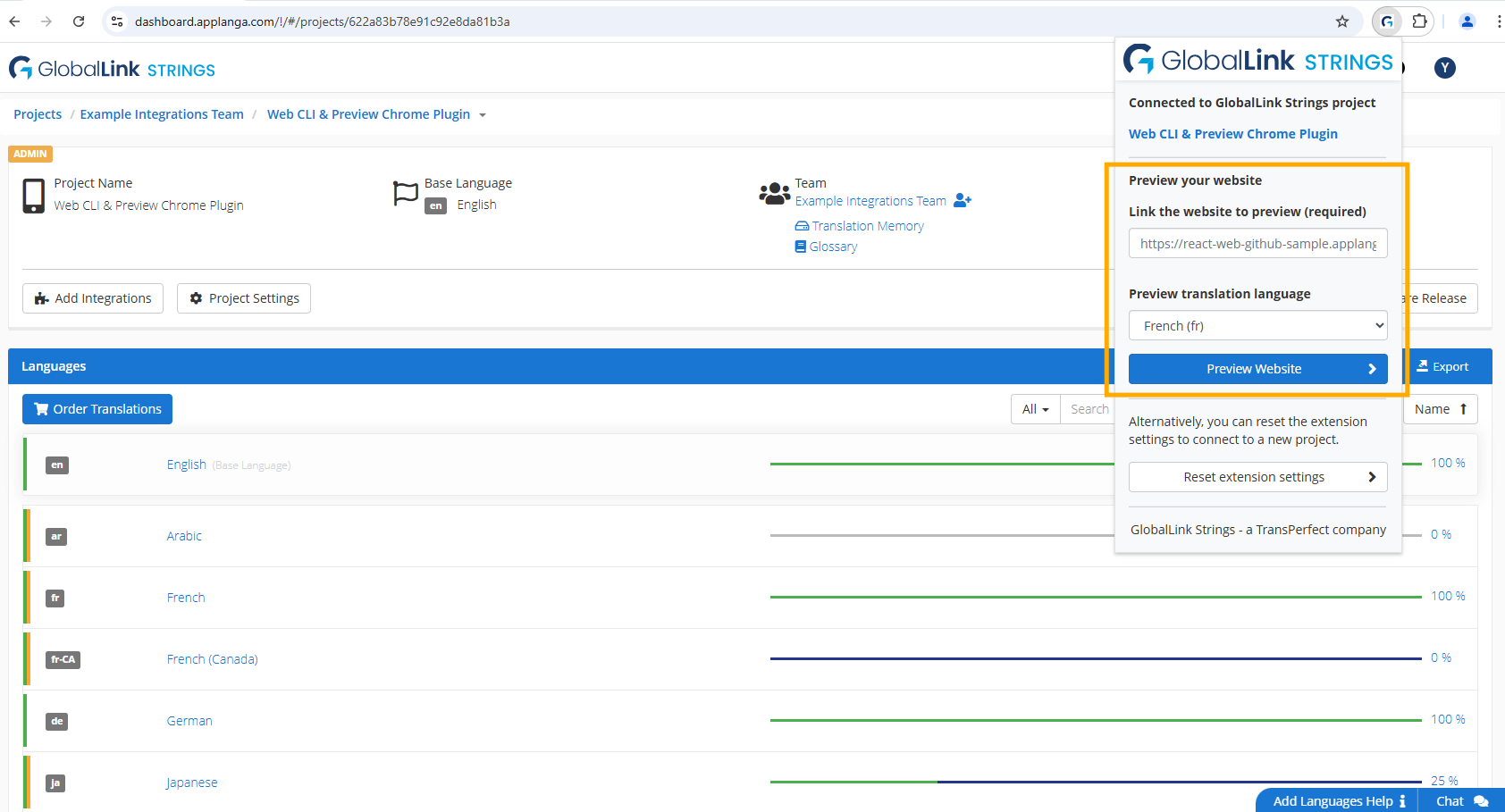
Task: Click the GlobalLink extension icon in toolbar
Action: pos(1387,21)
